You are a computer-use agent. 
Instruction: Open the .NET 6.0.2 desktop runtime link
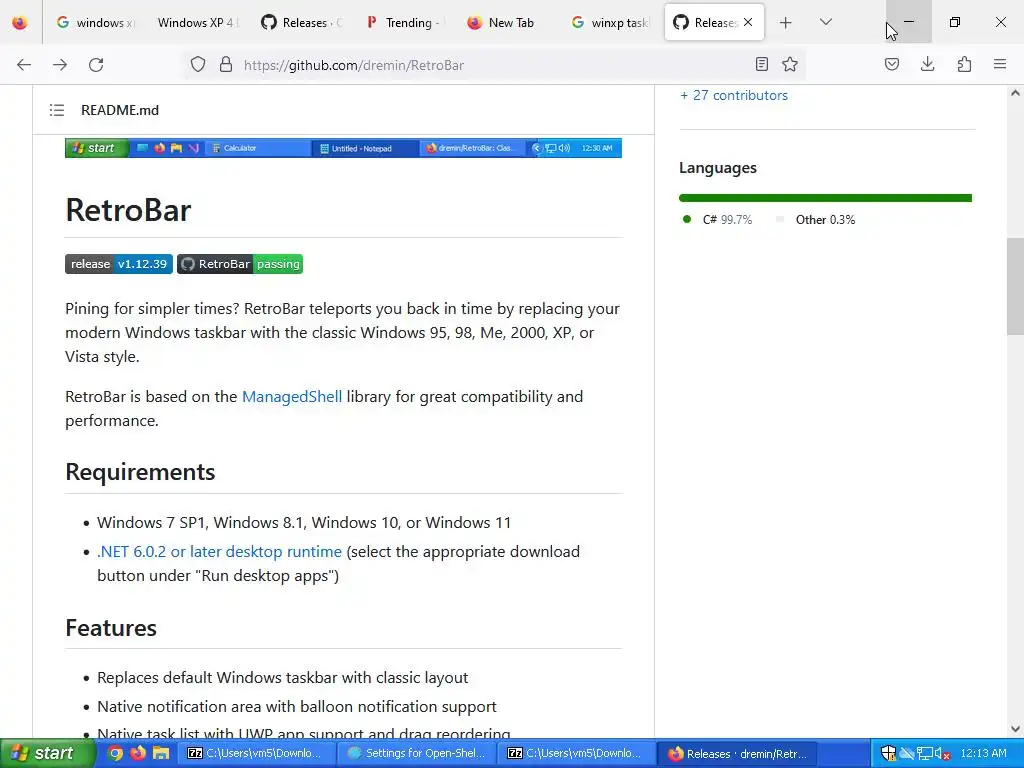[x=219, y=551]
